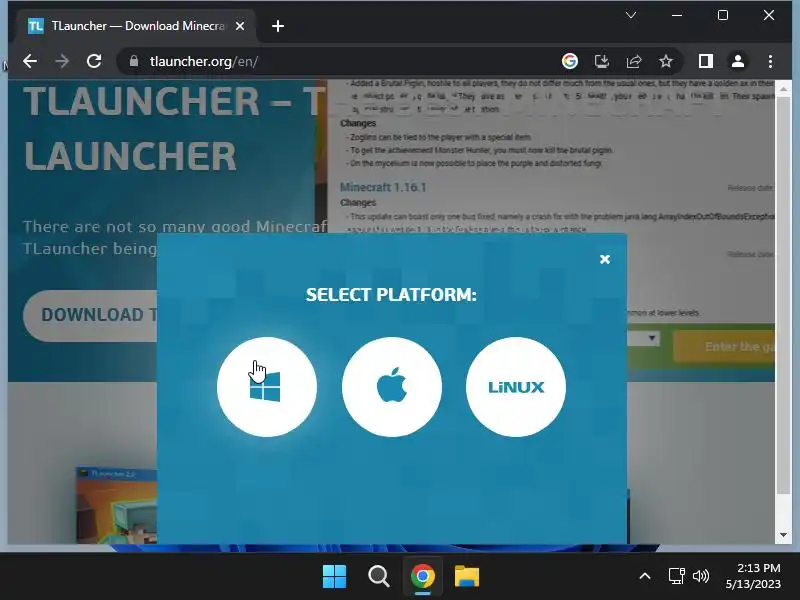Close the TLauncher tab
Image resolution: width=800 pixels, height=600 pixels.
(x=240, y=26)
